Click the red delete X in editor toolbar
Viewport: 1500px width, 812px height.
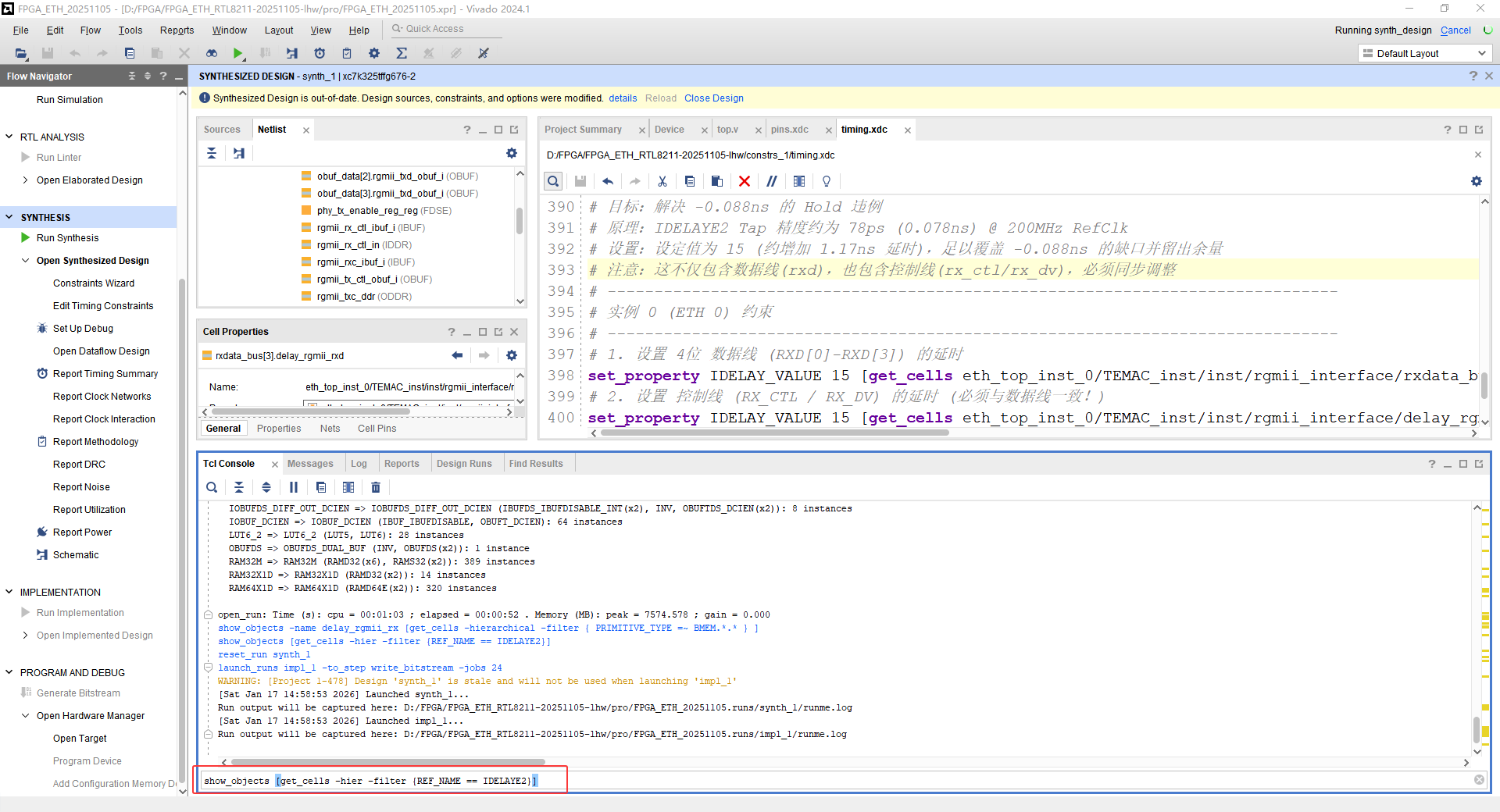(x=745, y=181)
